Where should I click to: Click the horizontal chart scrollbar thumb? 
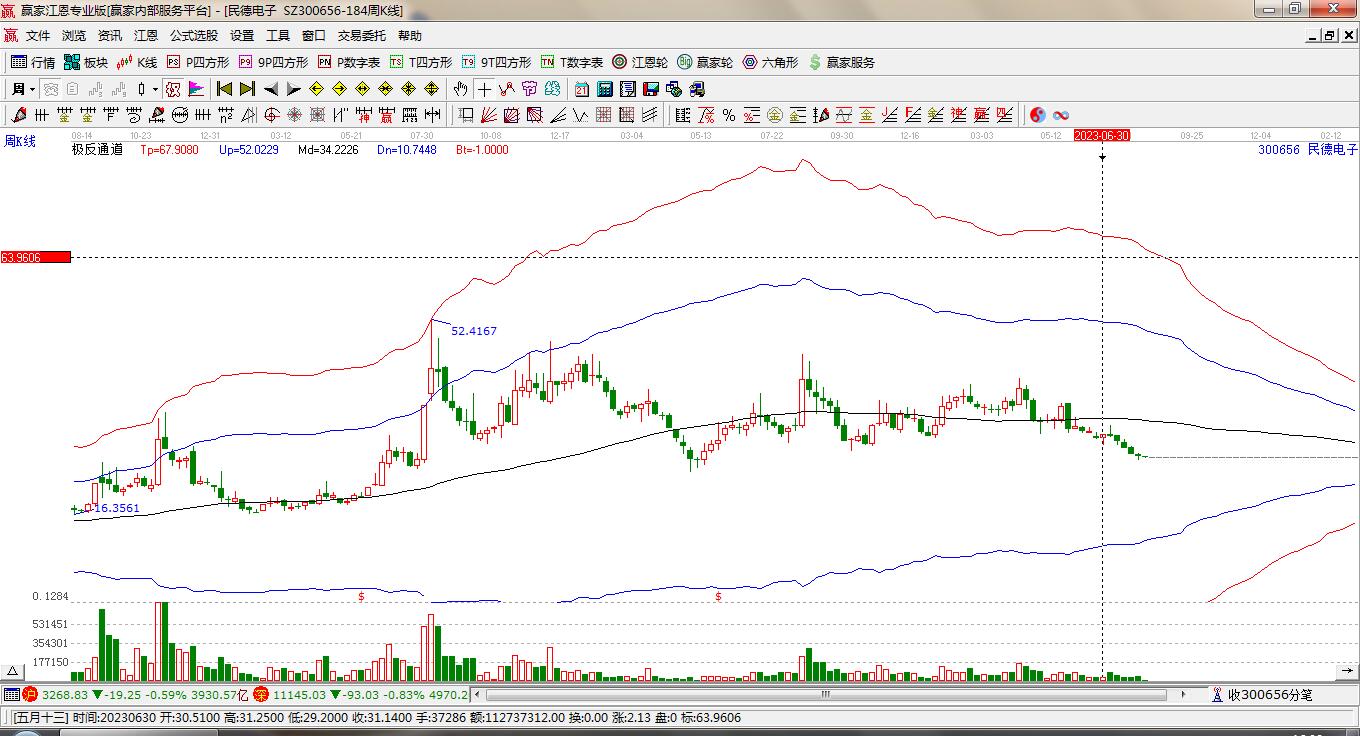[826, 694]
